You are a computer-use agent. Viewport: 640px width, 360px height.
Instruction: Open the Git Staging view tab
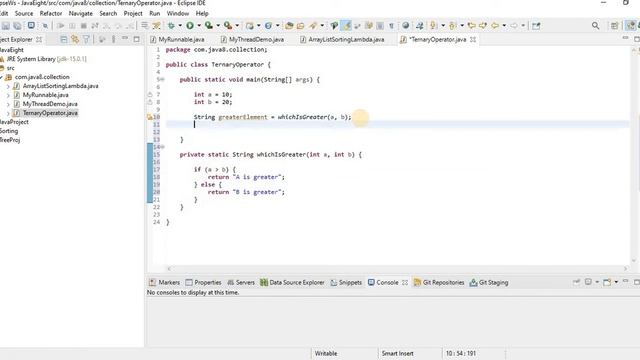pyautogui.click(x=489, y=282)
